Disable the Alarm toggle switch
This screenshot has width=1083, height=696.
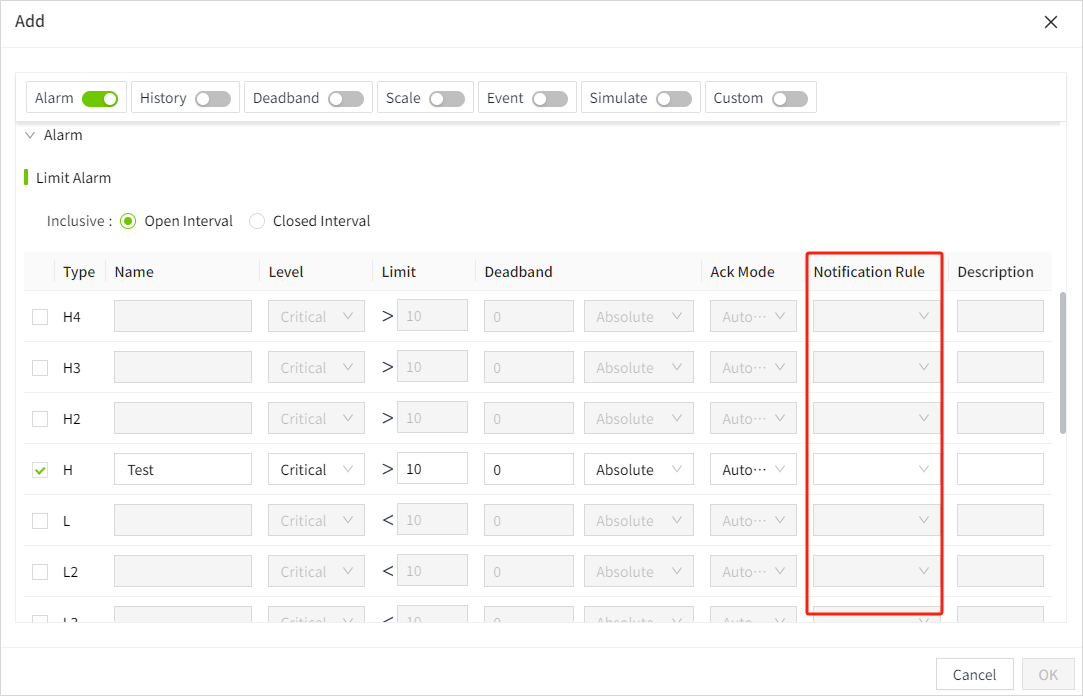coord(100,99)
